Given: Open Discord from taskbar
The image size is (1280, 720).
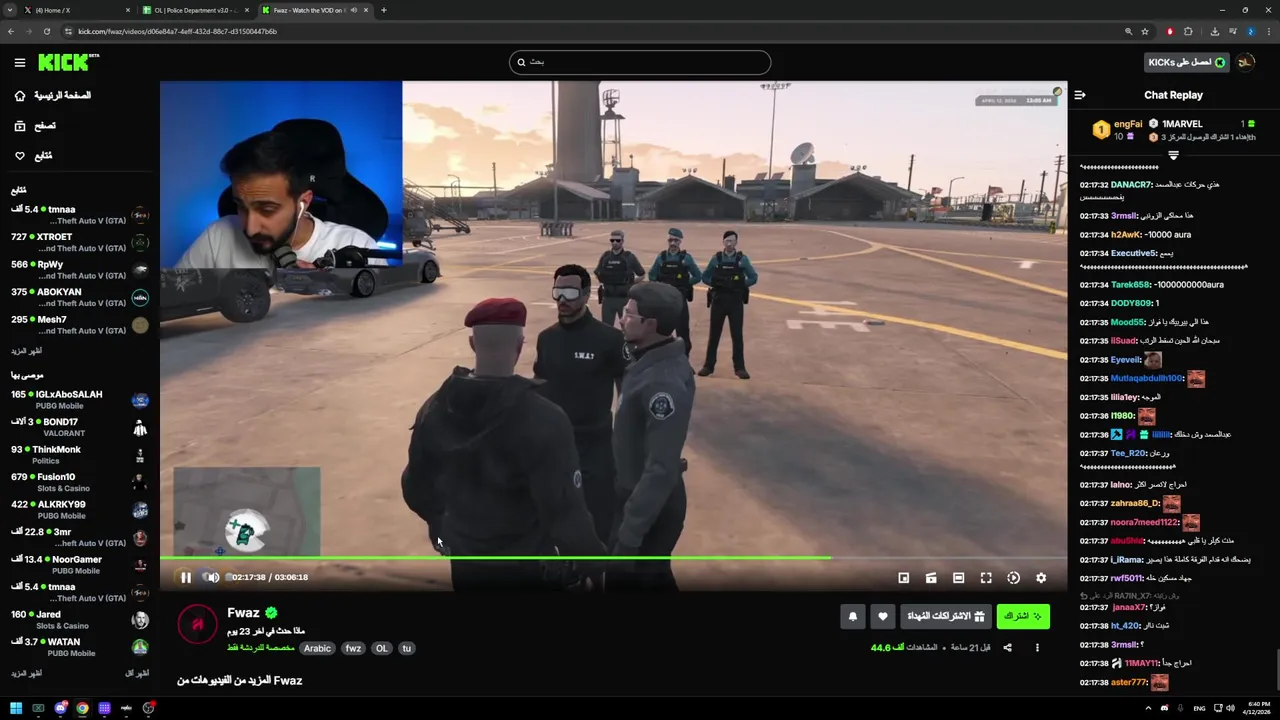Looking at the screenshot, I should click(x=60, y=708).
